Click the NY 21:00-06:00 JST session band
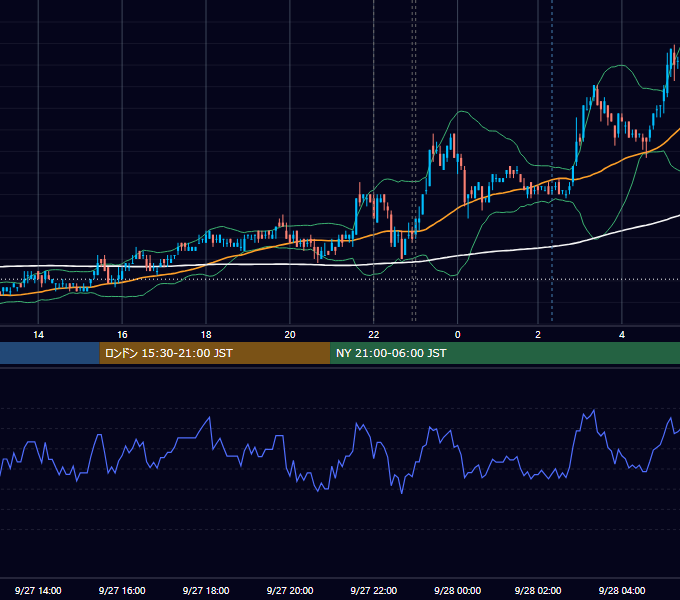The image size is (680, 600). [x=505, y=353]
